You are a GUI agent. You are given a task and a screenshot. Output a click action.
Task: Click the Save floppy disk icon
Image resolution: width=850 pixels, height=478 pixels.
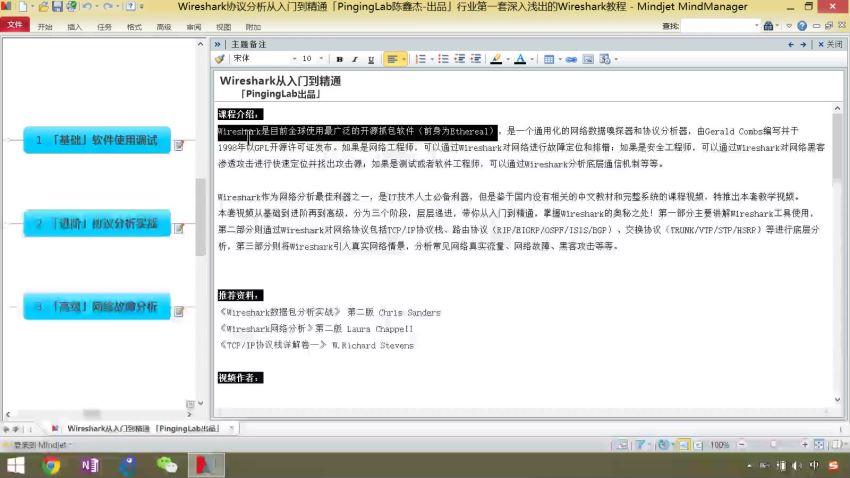(x=57, y=7)
